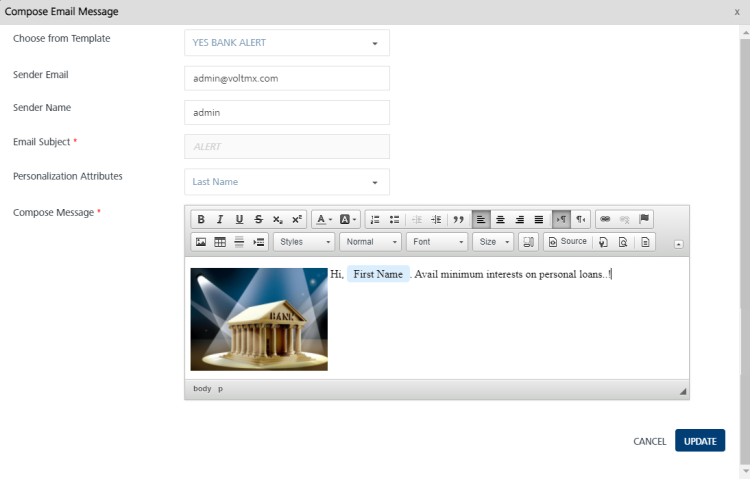This screenshot has height=479, width=750.
Task: Open the Font dropdown
Action: click(x=437, y=242)
